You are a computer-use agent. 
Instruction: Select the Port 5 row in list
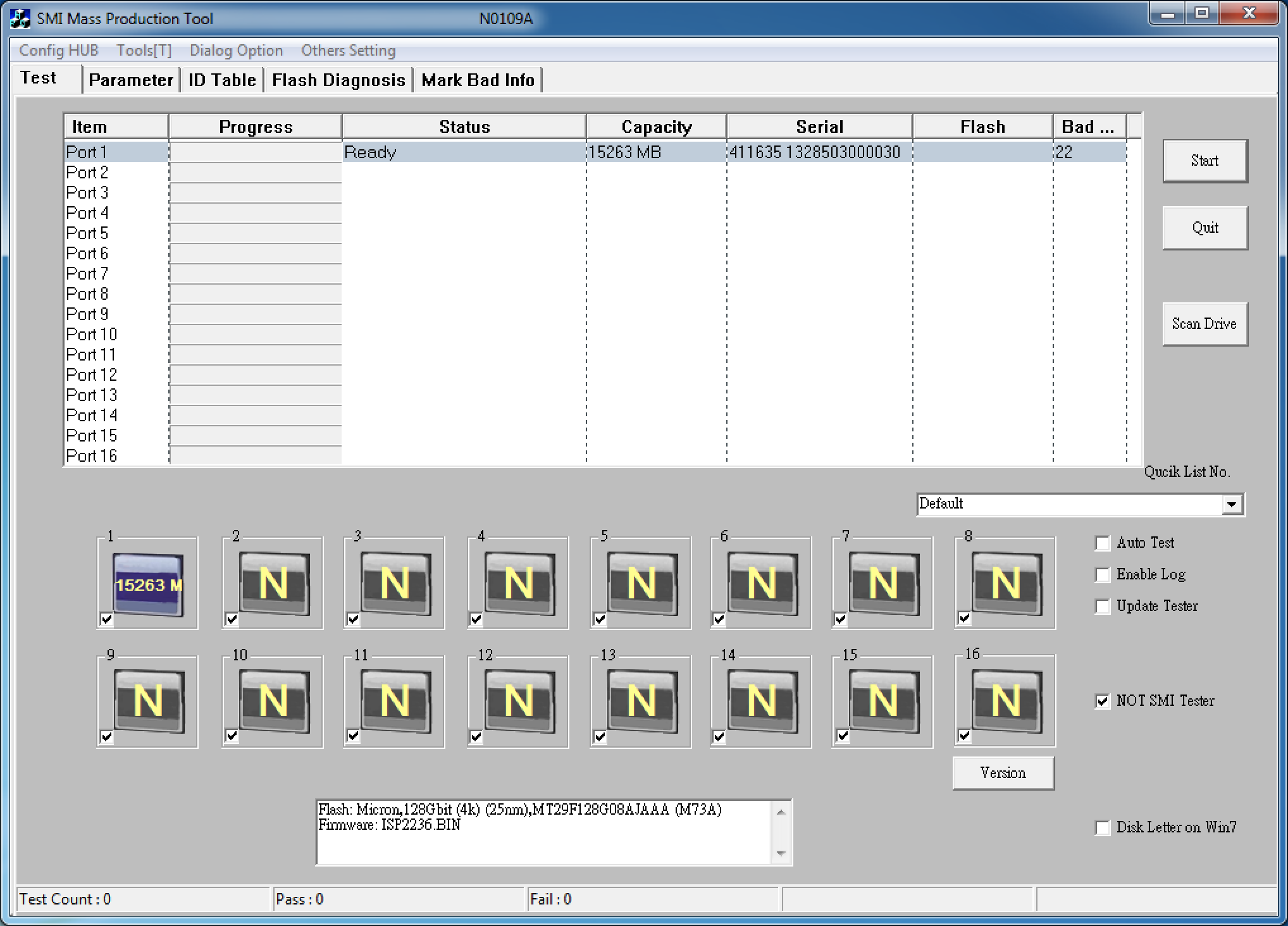(x=595, y=233)
